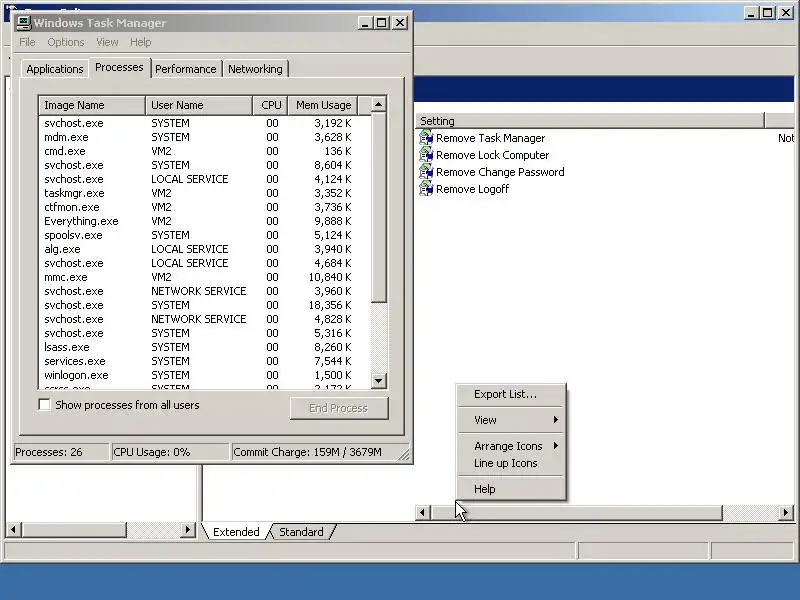Sort processes by Mem Usage column
The image size is (800, 600).
coord(323,105)
